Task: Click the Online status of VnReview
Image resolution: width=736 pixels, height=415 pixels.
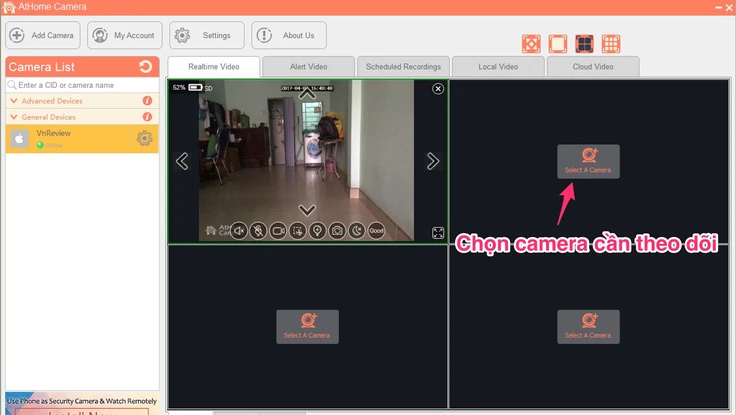Action: pyautogui.click(x=50, y=145)
